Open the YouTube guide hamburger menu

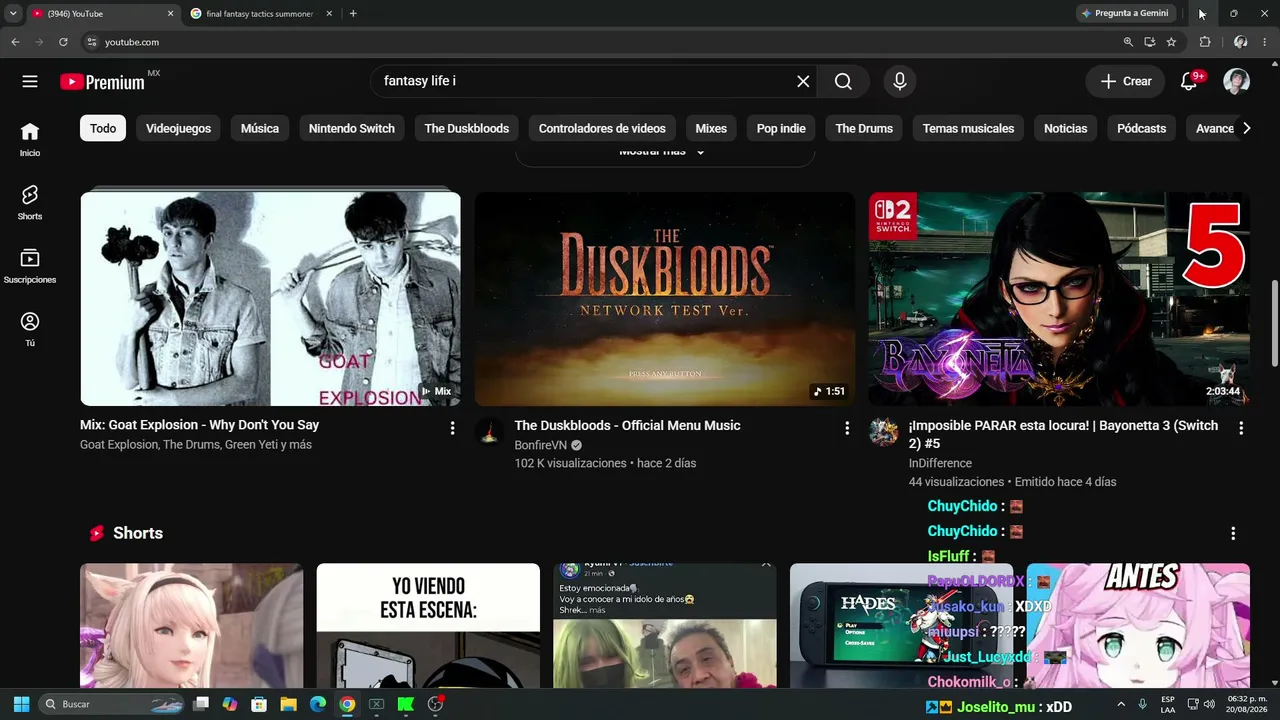(x=30, y=81)
